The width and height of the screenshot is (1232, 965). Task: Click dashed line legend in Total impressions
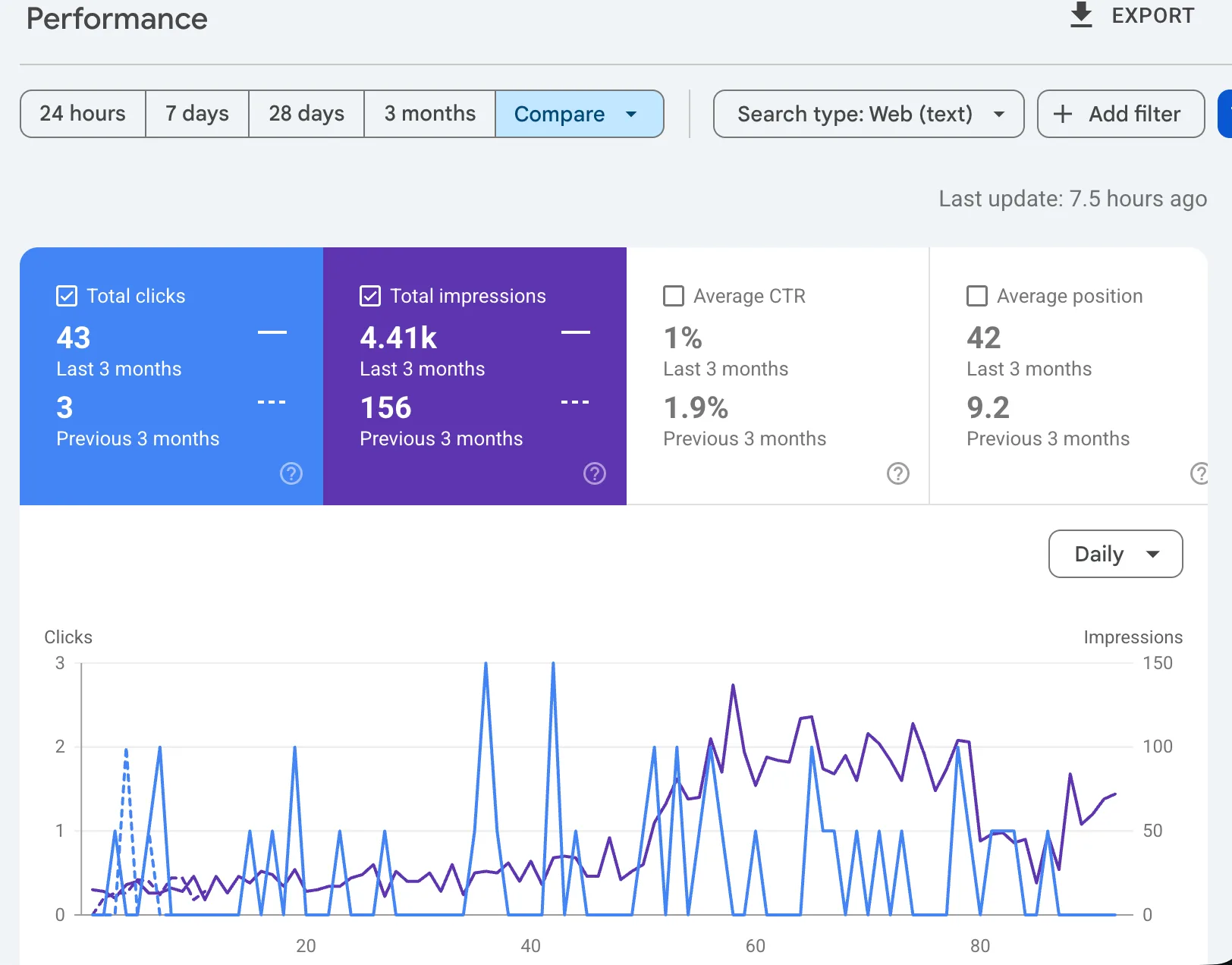click(x=575, y=402)
